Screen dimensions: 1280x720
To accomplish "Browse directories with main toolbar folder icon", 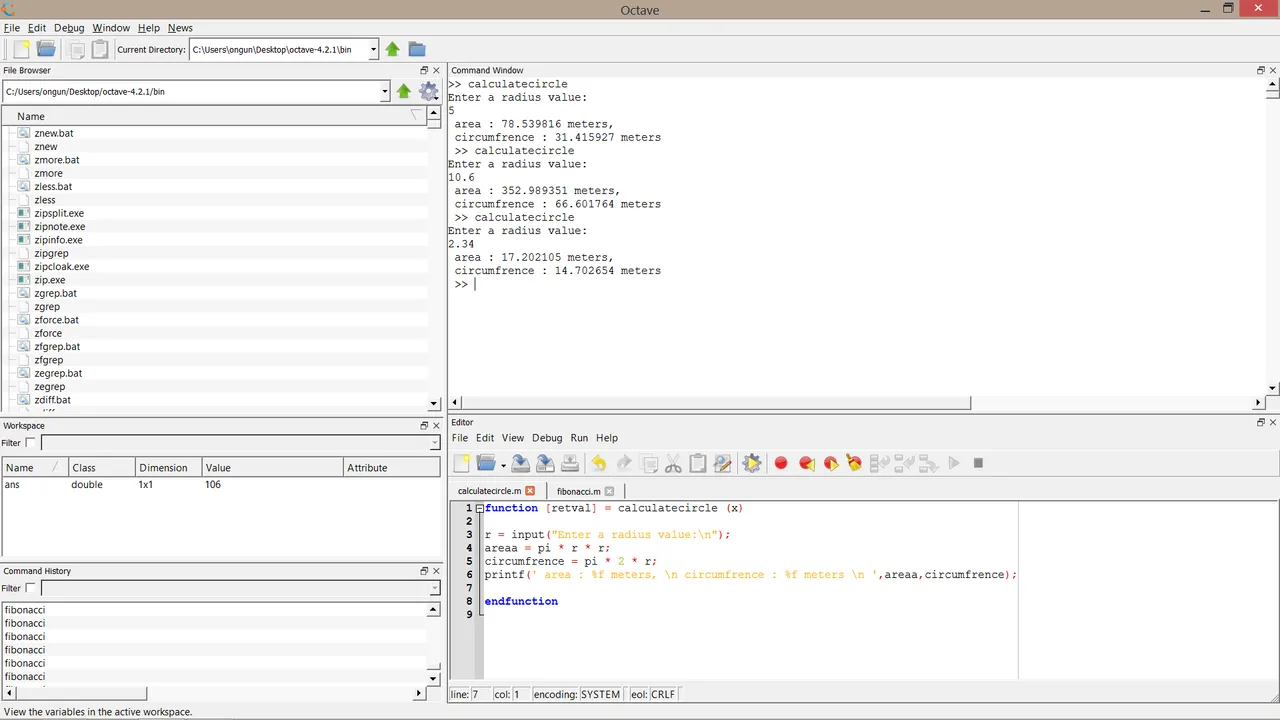I will pyautogui.click(x=417, y=49).
